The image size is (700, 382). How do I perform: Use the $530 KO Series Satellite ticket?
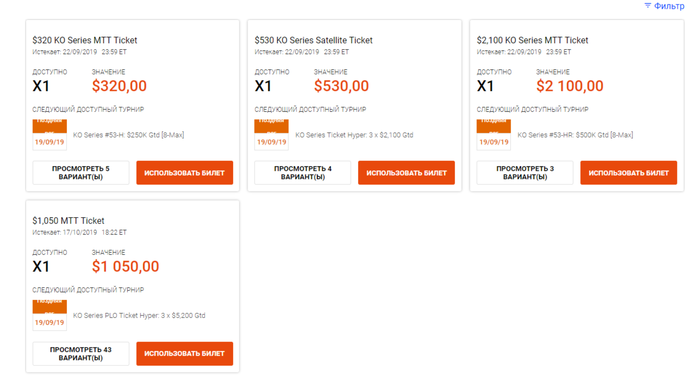pos(406,173)
